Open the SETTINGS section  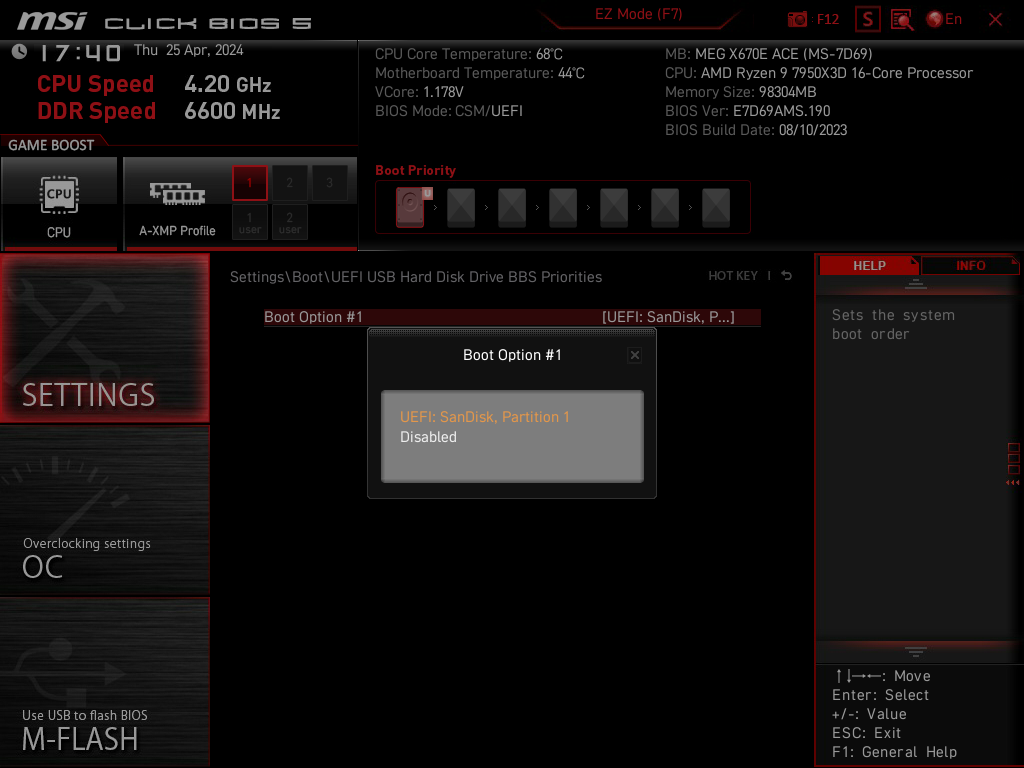[104, 338]
